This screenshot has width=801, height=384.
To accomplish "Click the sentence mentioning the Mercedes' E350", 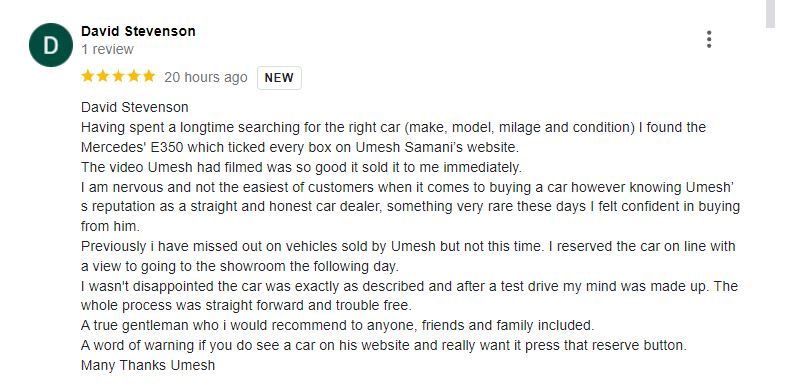I will [300, 148].
